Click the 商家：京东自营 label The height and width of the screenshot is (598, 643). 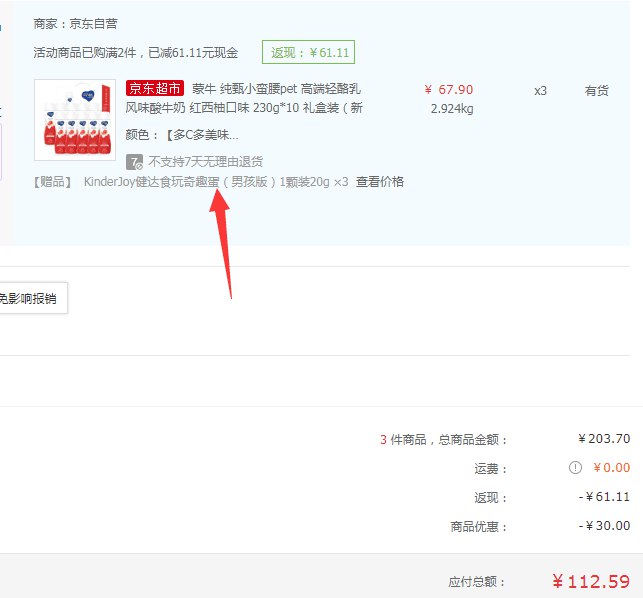(75, 24)
